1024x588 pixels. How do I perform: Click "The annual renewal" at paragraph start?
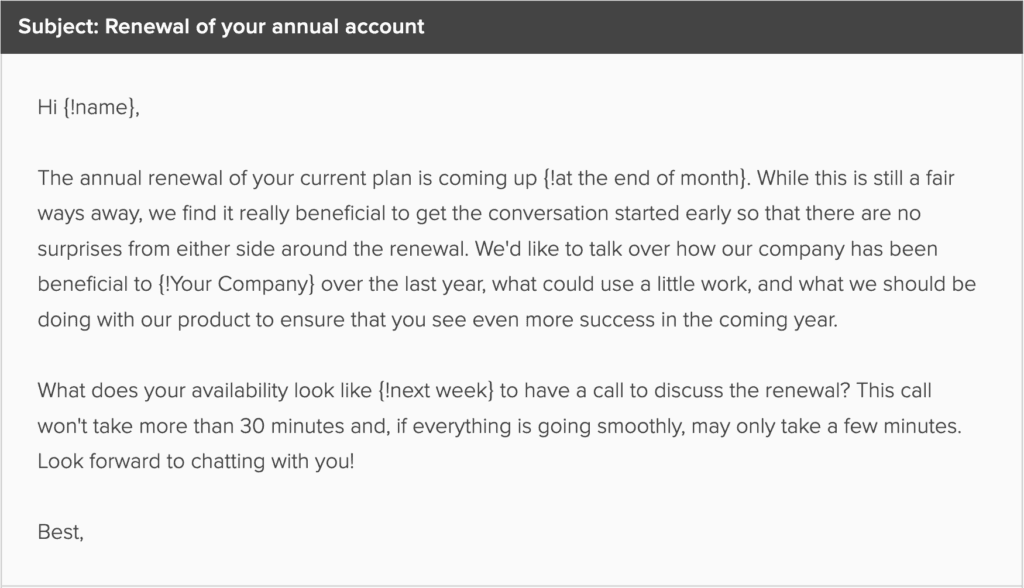pos(117,179)
